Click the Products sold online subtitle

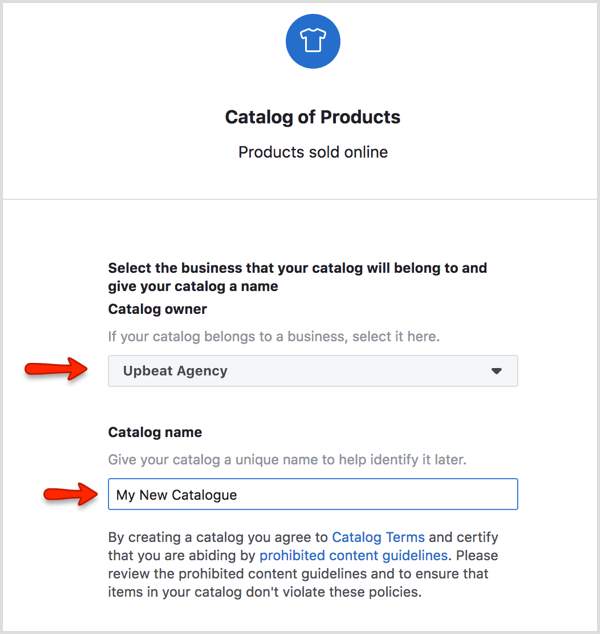point(312,152)
